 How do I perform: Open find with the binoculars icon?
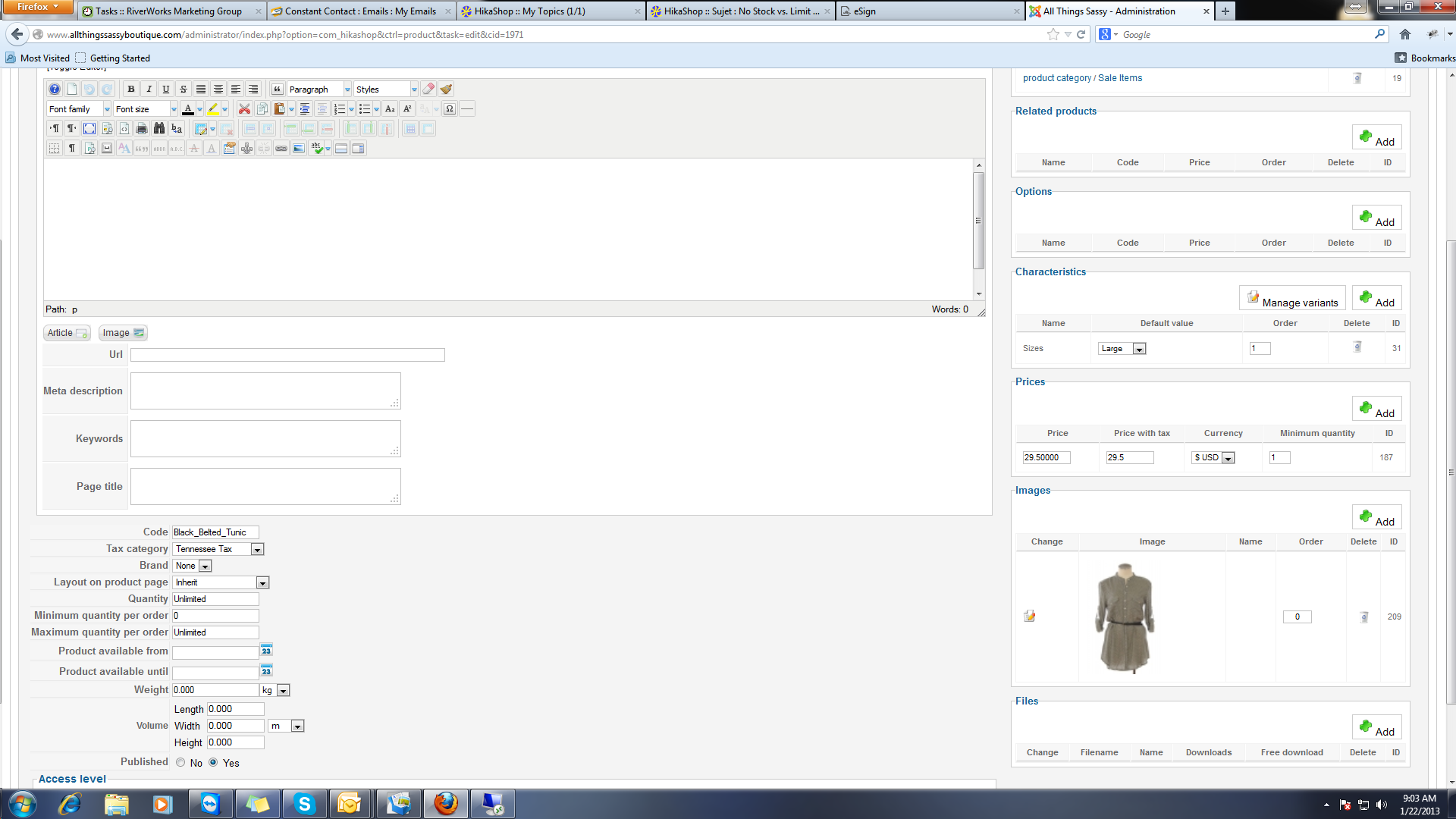click(x=159, y=129)
